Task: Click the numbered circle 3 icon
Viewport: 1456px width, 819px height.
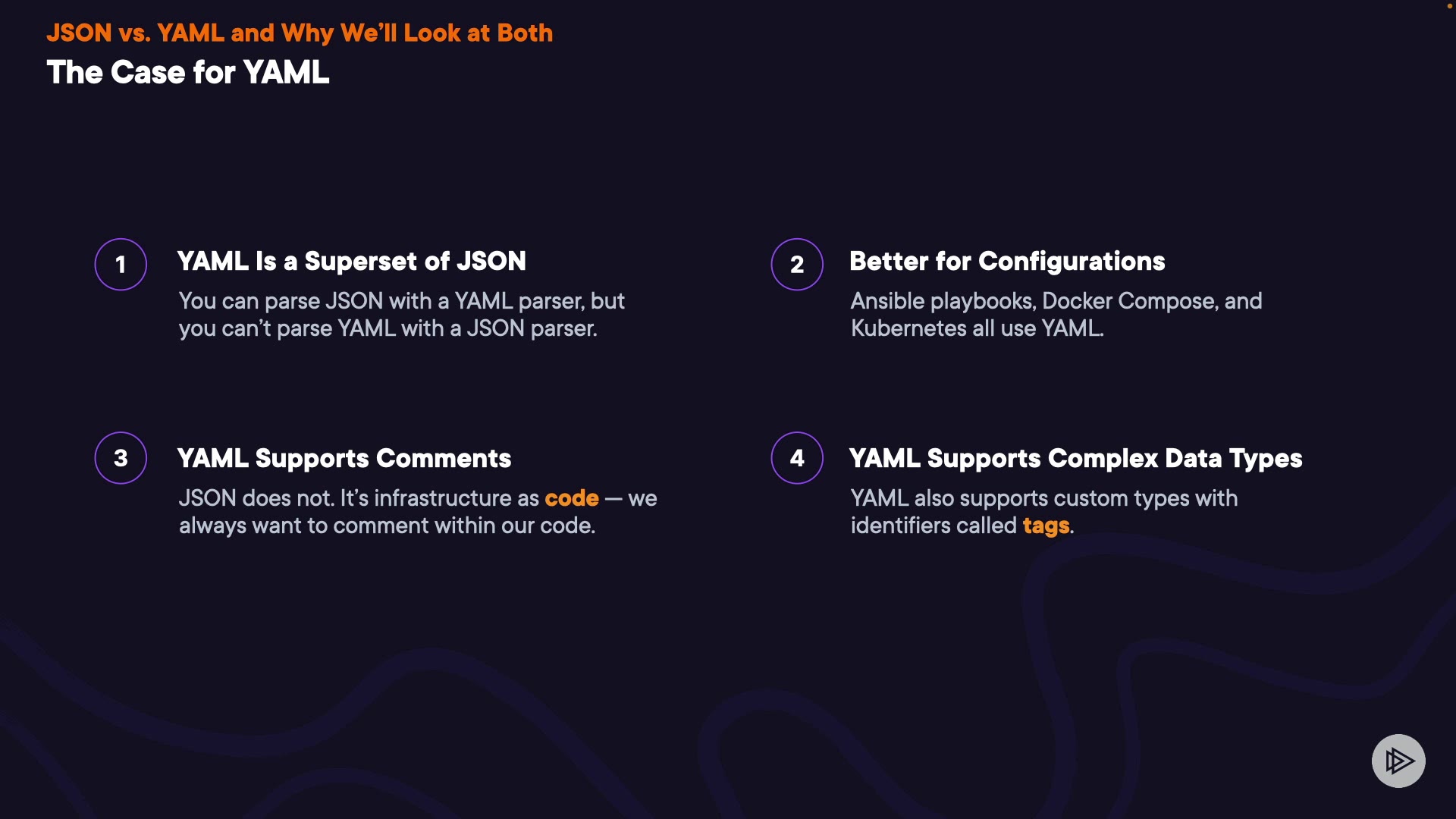Action: [x=121, y=458]
